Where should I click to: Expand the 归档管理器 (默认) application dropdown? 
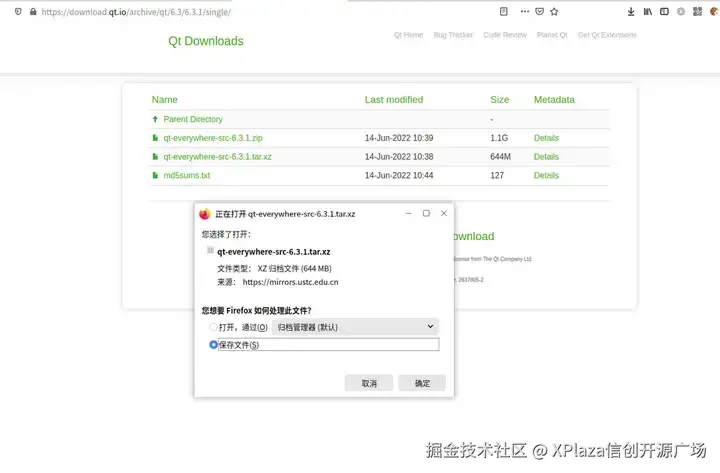coord(355,327)
